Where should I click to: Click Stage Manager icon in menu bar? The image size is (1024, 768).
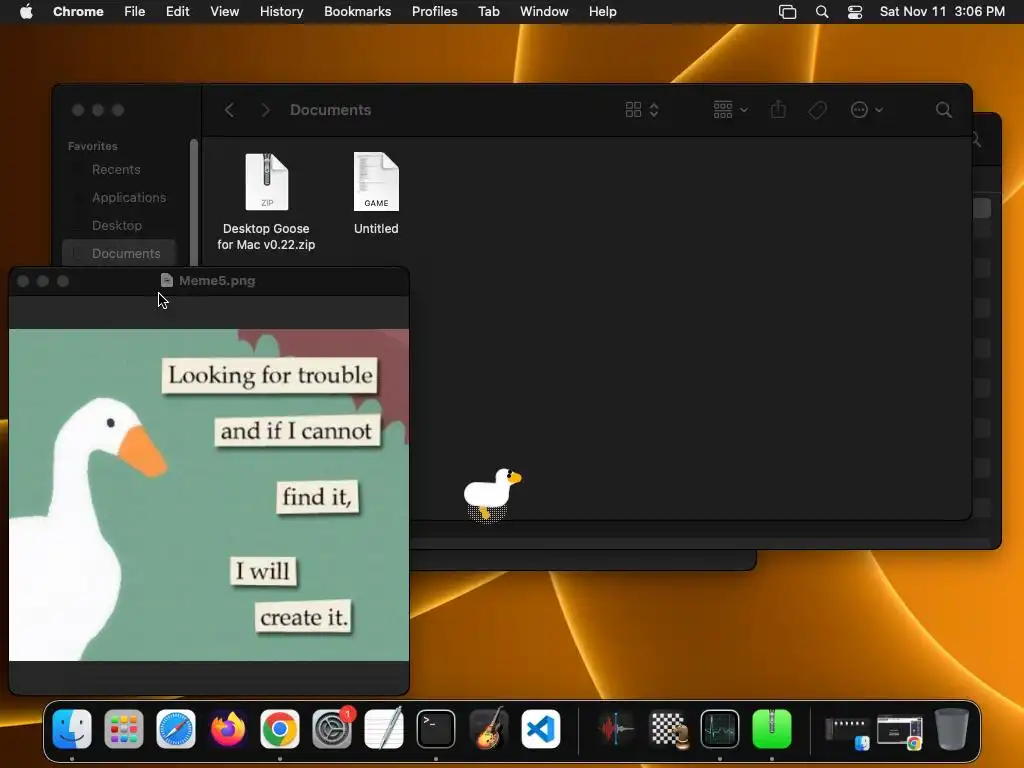point(788,12)
